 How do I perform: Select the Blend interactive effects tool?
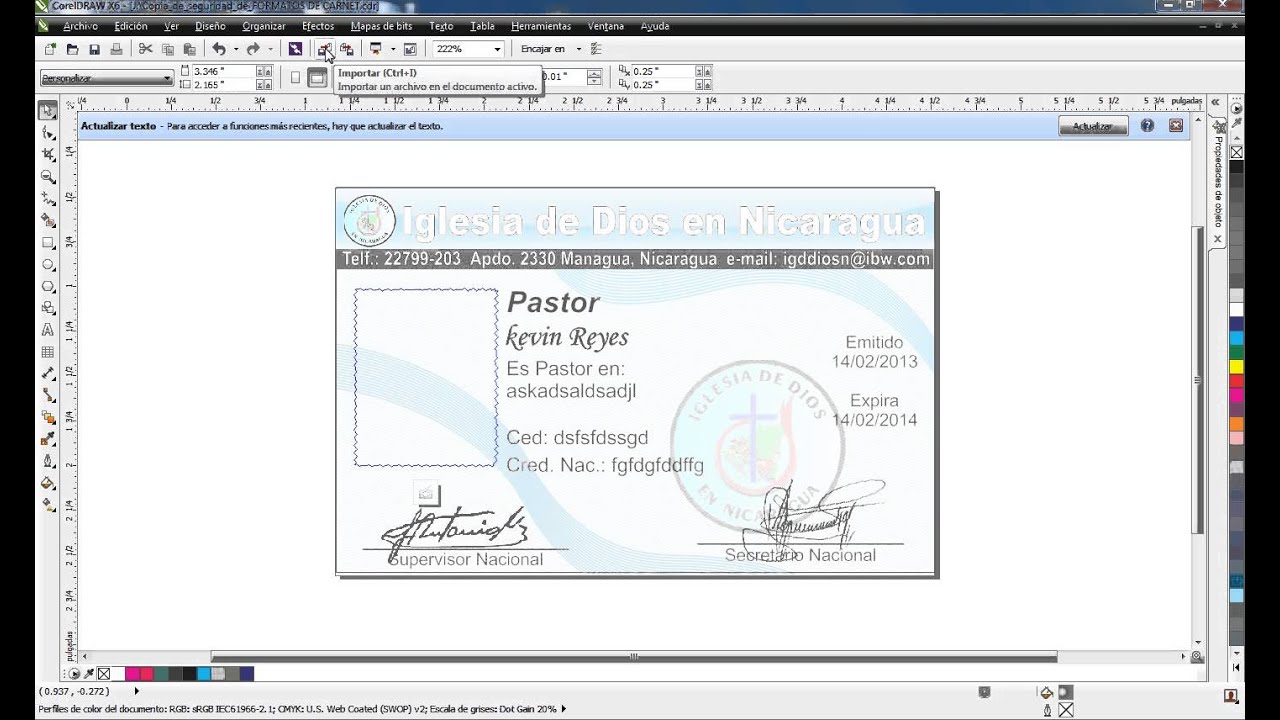pos(47,418)
